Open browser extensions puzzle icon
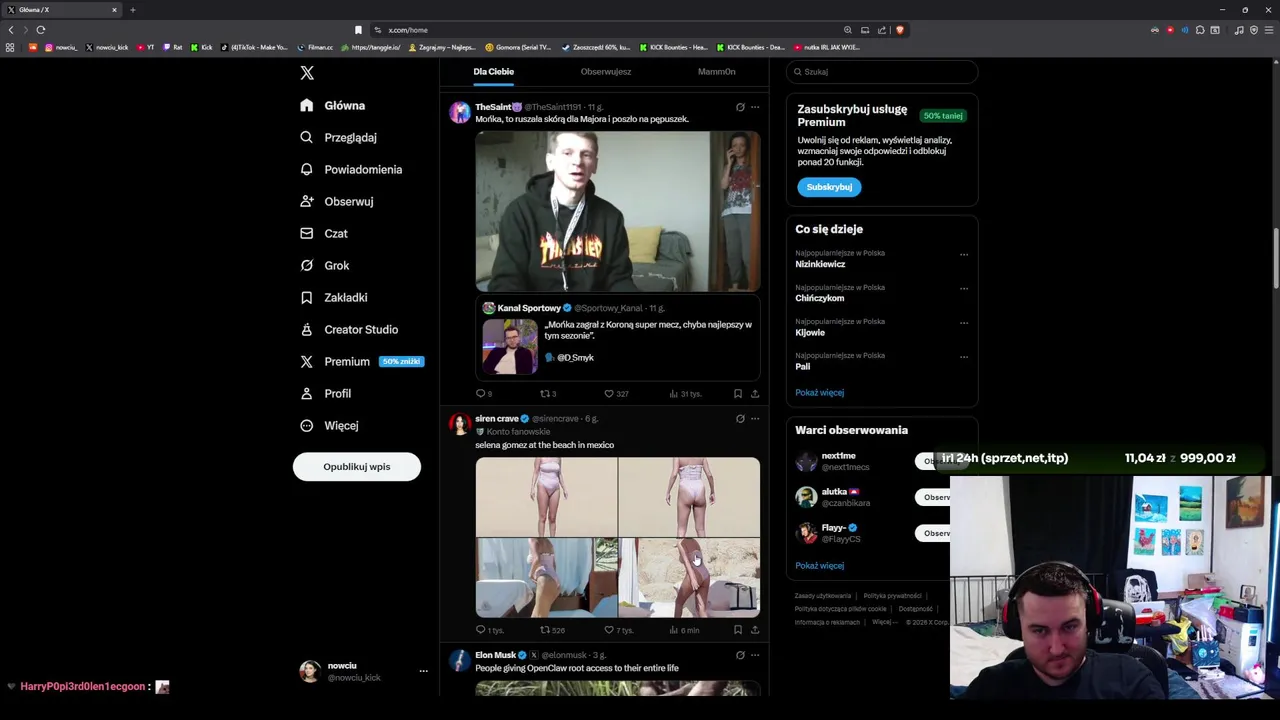This screenshot has height=720, width=1280. click(x=1200, y=30)
